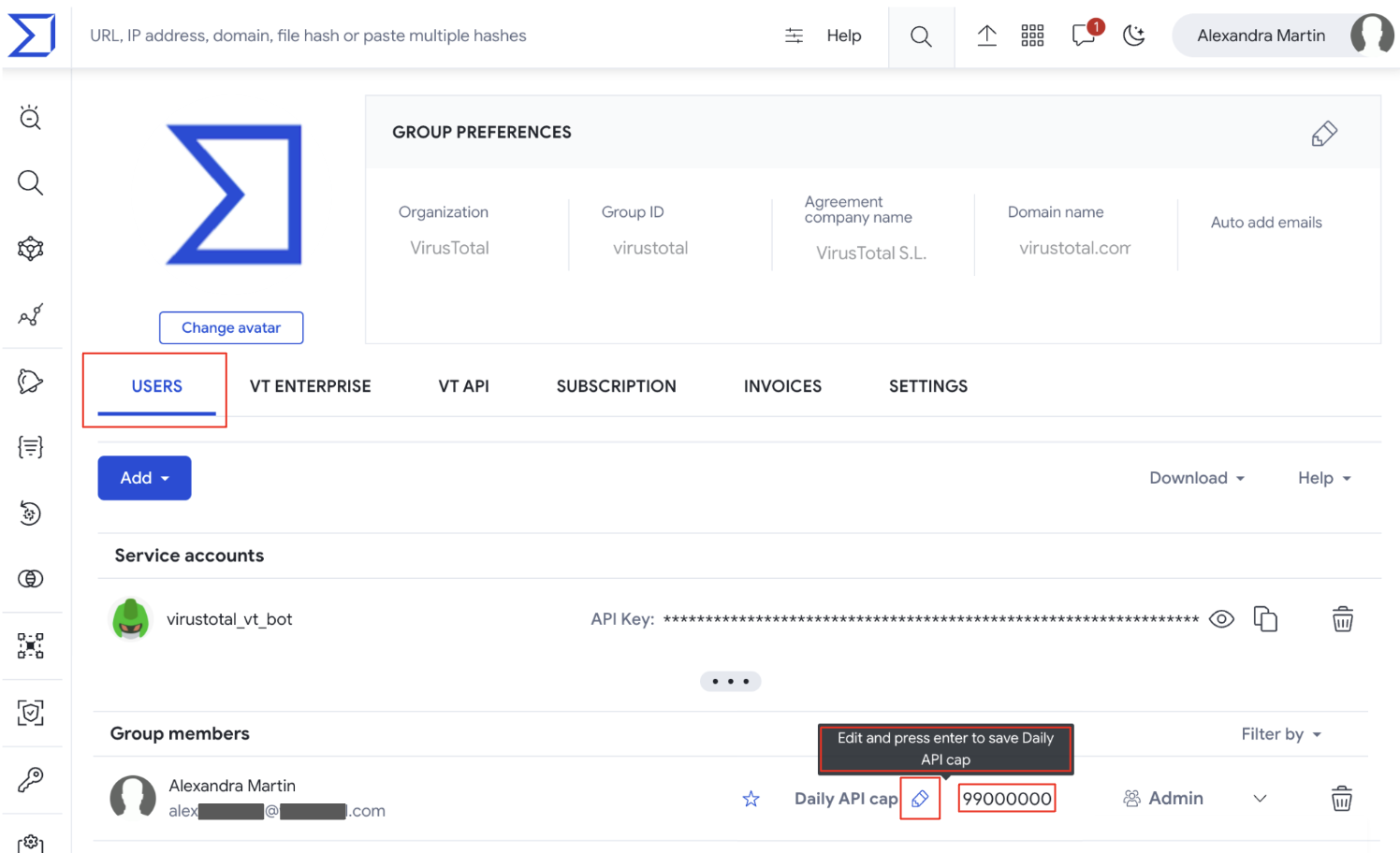
Task: Open the bird-shaped sidebar icon
Action: 31,381
